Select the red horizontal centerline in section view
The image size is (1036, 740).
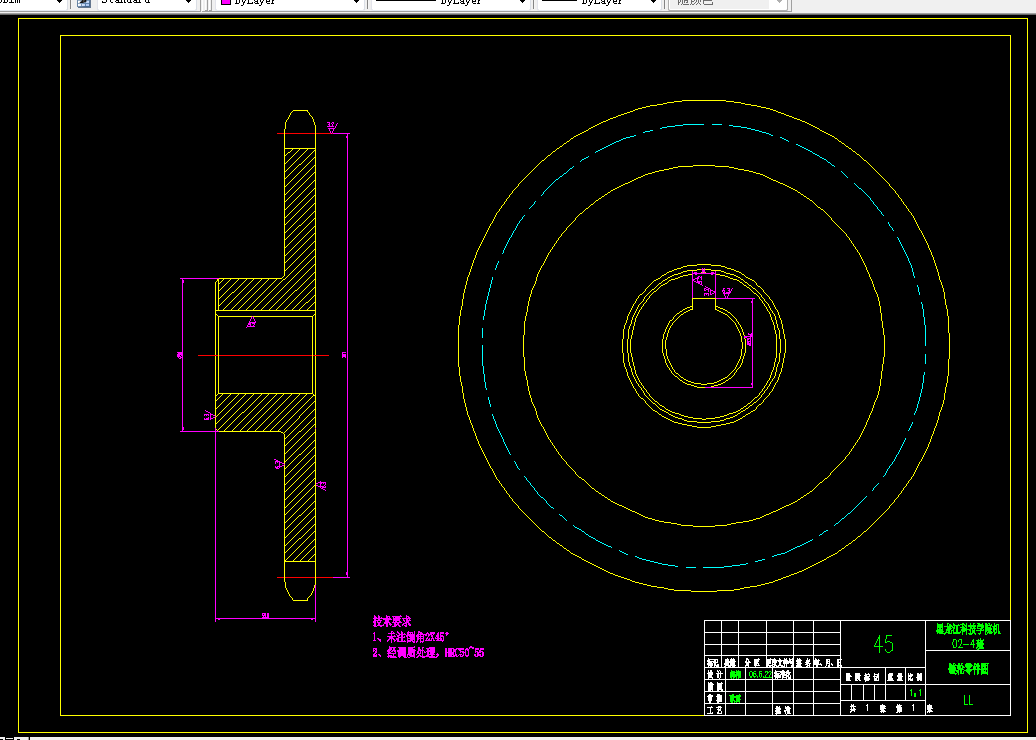[263, 355]
